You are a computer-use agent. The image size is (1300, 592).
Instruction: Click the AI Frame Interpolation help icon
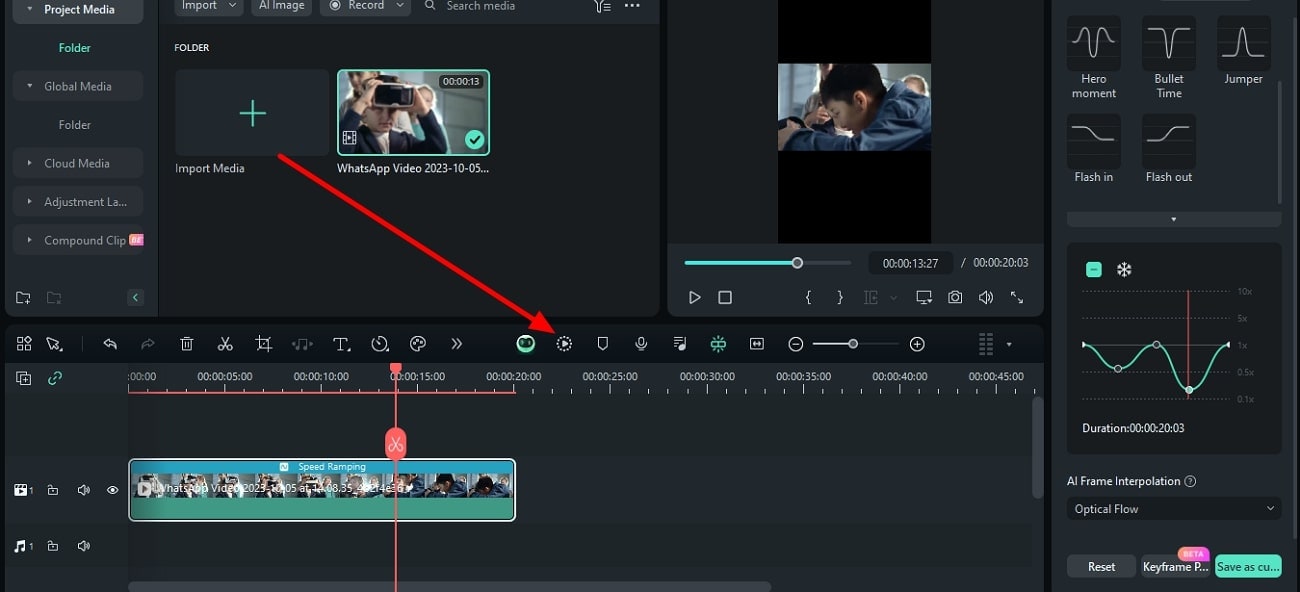(1190, 481)
